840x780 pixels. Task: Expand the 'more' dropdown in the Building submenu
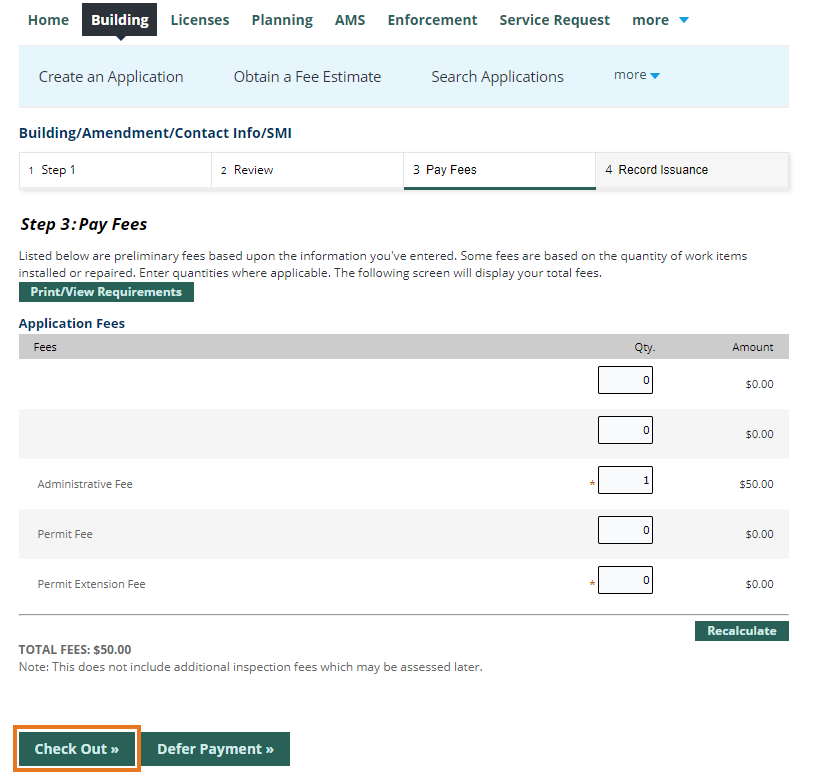(637, 75)
